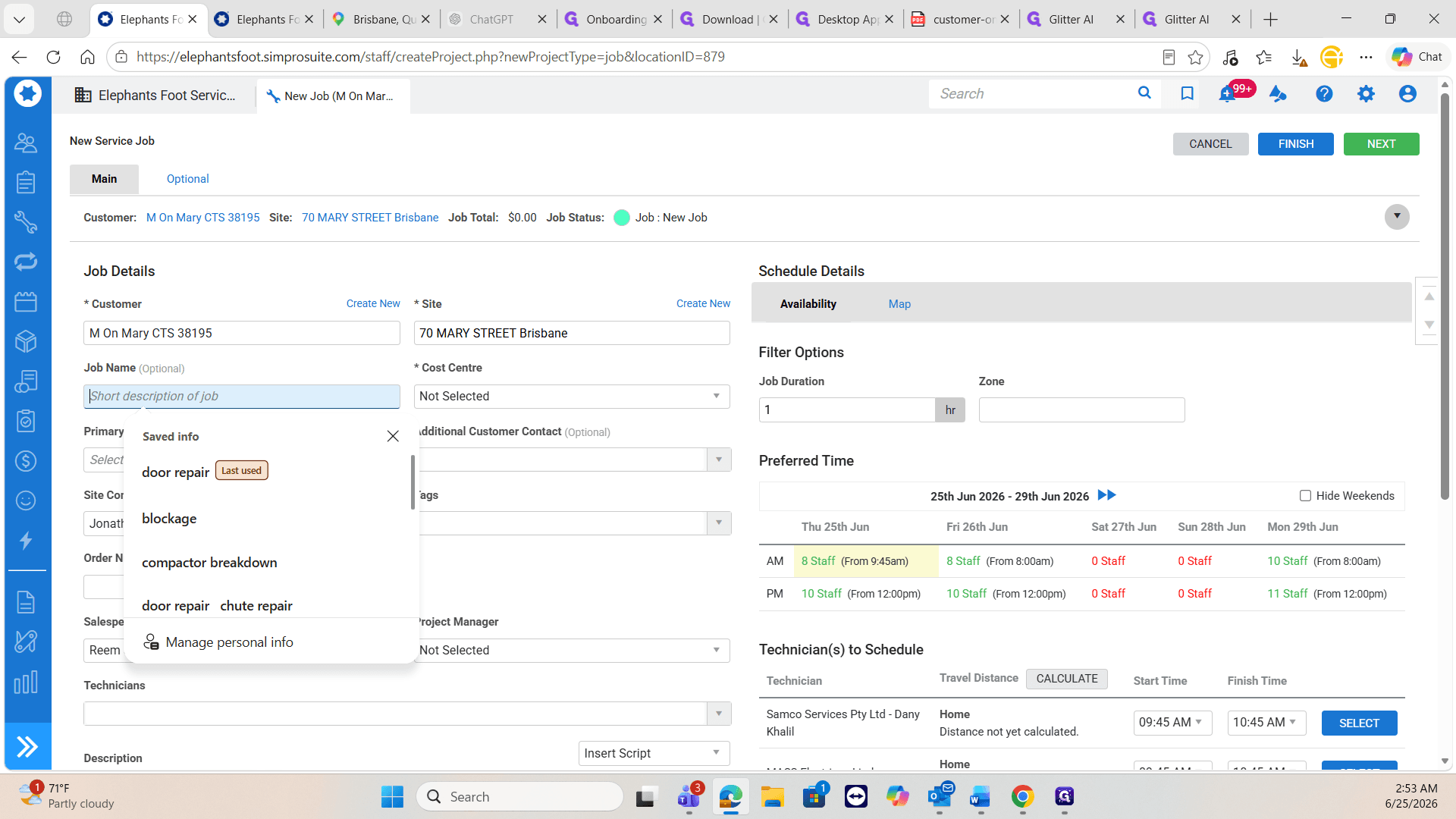Open the recurring arrows sidebar icon

click(26, 262)
